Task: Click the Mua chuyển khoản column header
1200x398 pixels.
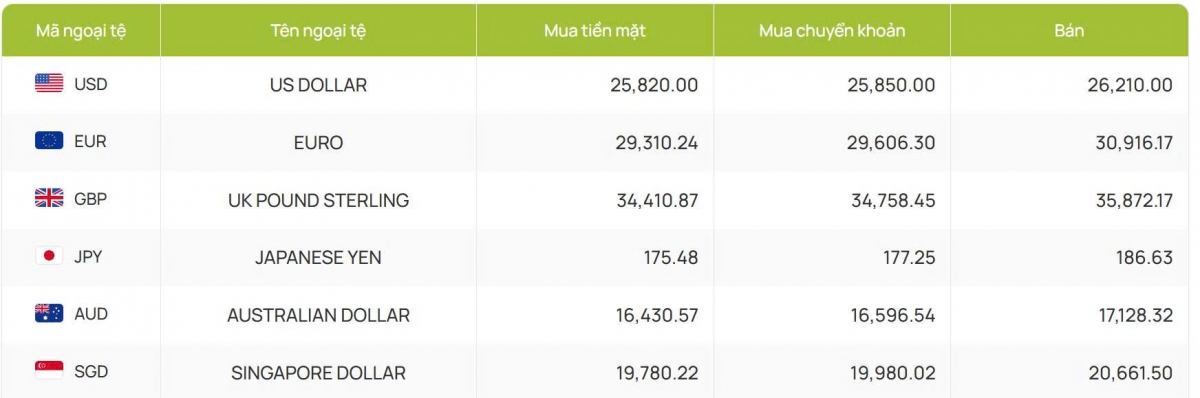Action: (832, 30)
